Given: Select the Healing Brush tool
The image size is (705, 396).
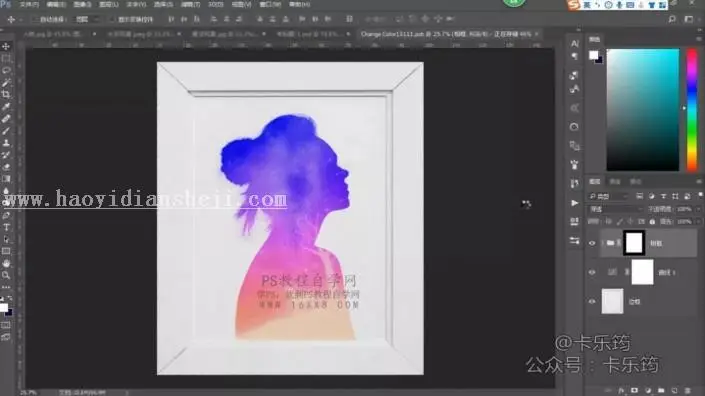Looking at the screenshot, I should (6, 119).
